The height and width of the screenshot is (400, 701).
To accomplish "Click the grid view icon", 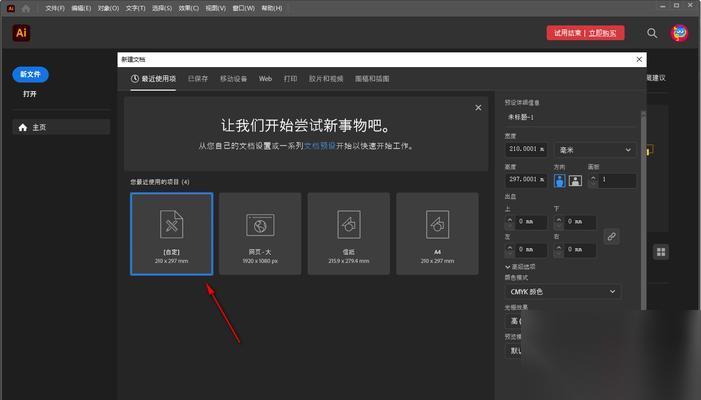I will [661, 252].
